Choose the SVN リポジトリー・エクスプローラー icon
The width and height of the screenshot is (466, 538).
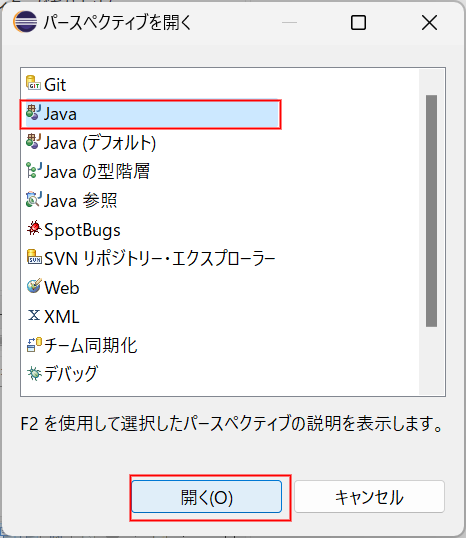pos(34,257)
